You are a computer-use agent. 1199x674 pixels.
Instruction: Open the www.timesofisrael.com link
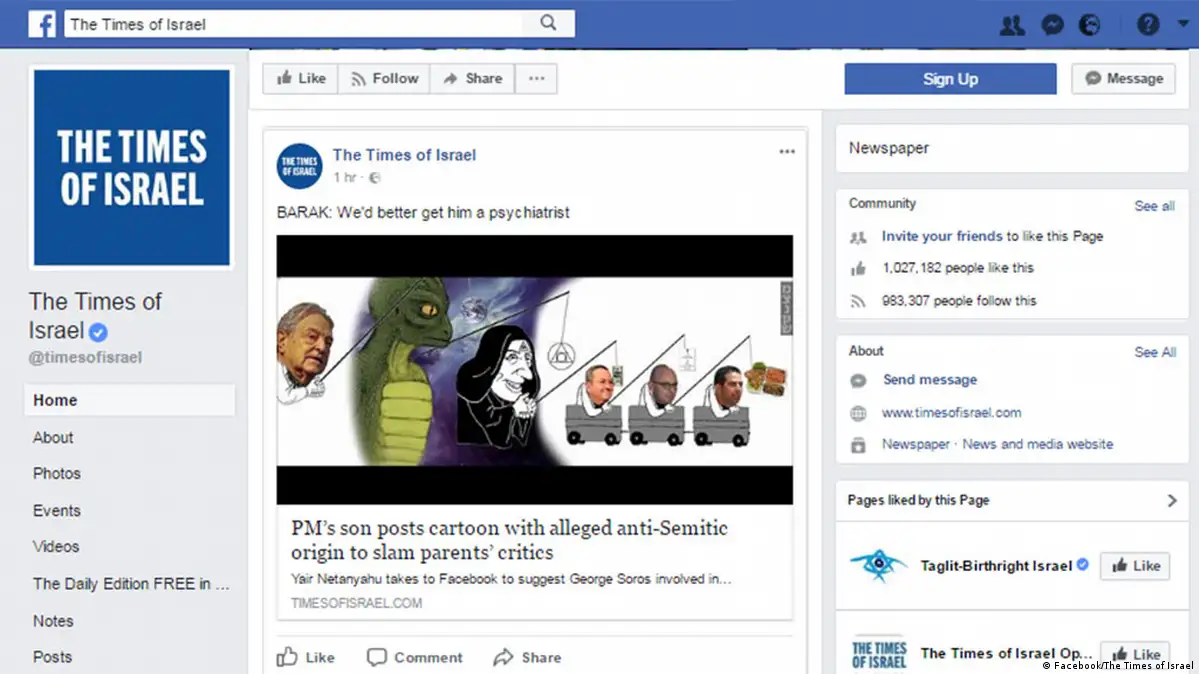[x=951, y=413]
